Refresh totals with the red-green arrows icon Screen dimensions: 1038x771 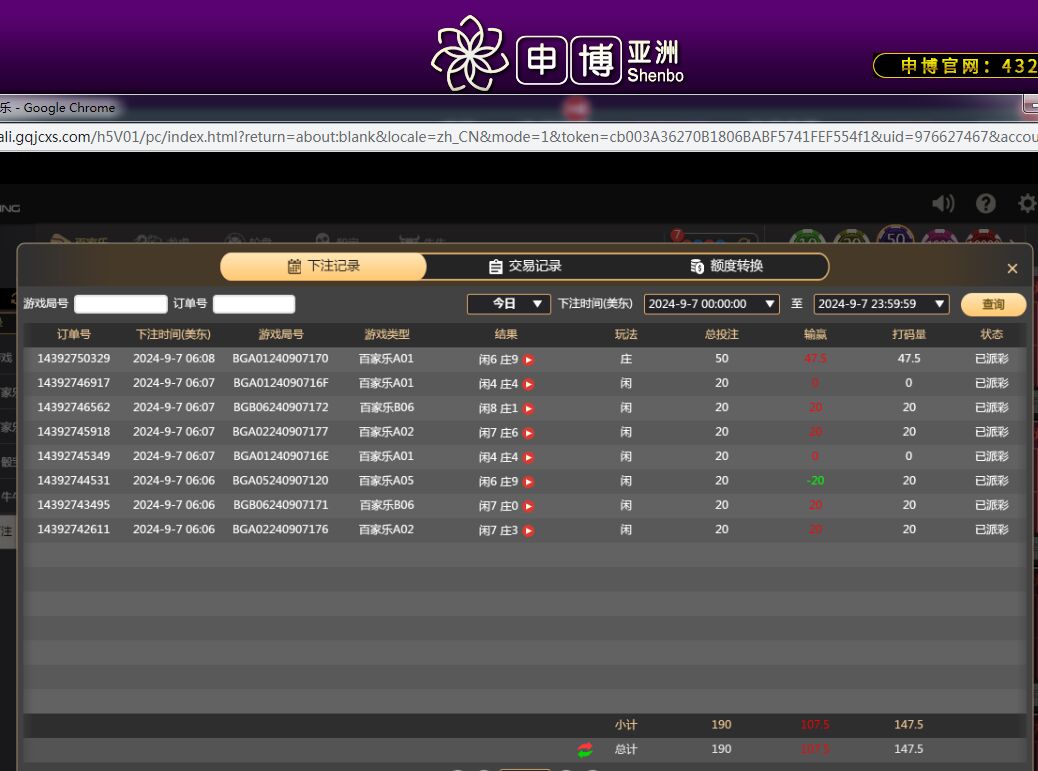coord(585,750)
